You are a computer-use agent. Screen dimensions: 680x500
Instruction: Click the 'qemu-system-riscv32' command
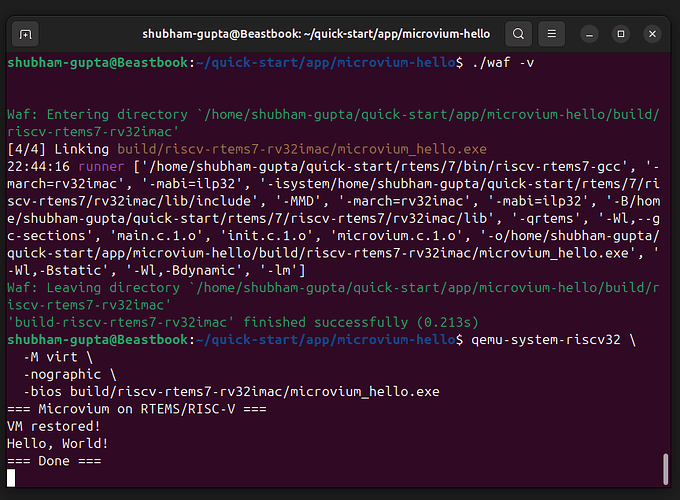(546, 340)
